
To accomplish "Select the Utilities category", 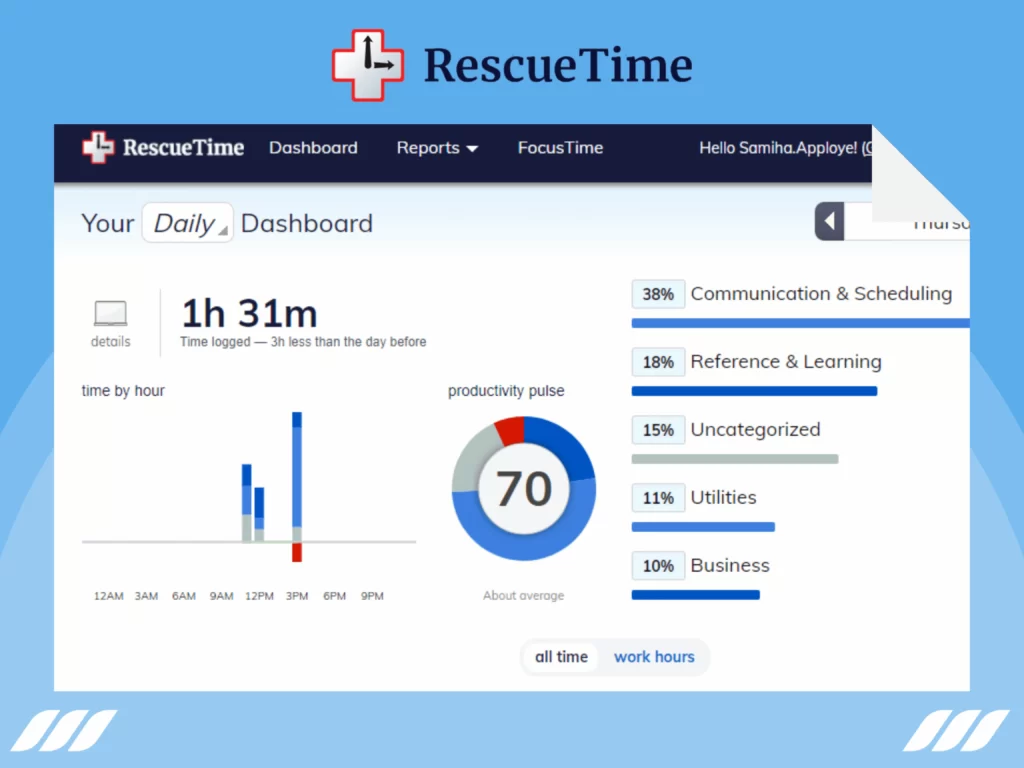I will 723,497.
